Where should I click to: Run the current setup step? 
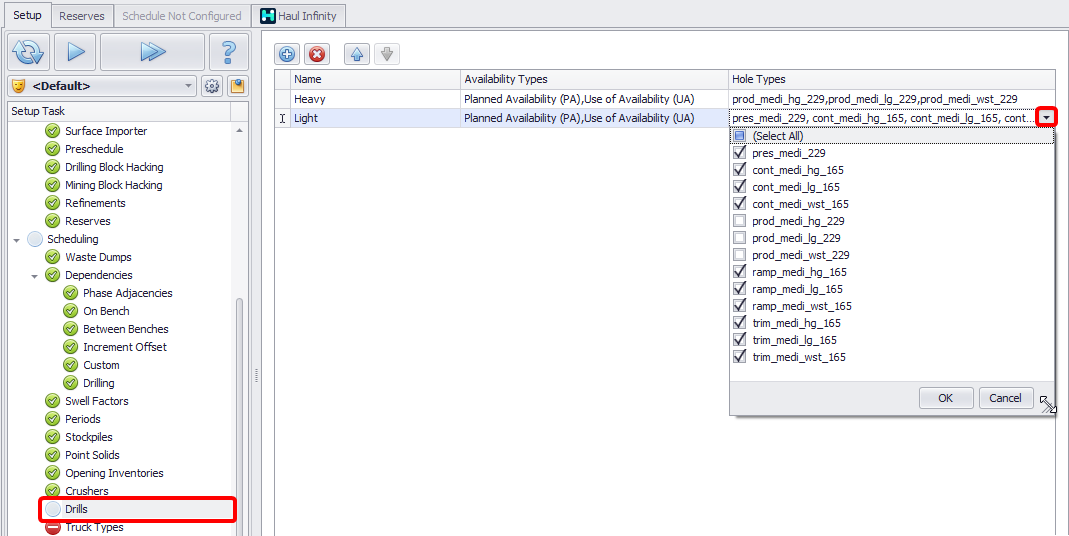75,52
